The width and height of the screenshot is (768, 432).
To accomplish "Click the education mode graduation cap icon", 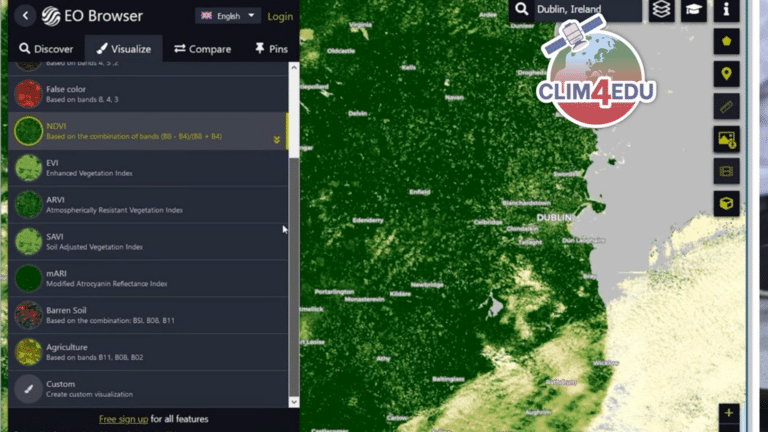I will pos(693,10).
